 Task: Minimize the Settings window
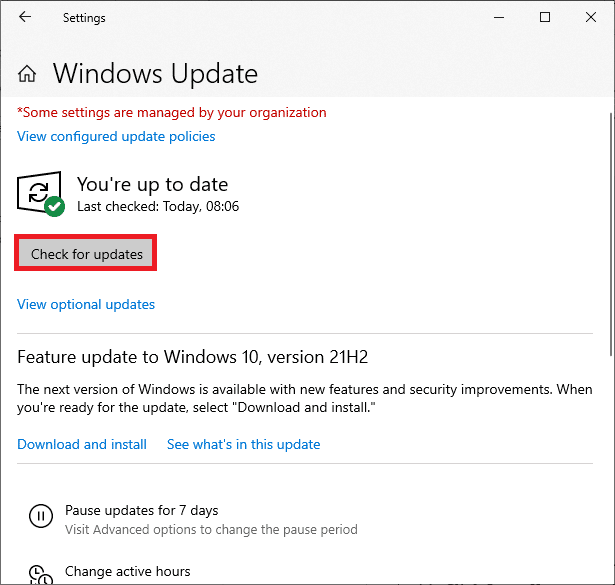[x=499, y=17]
